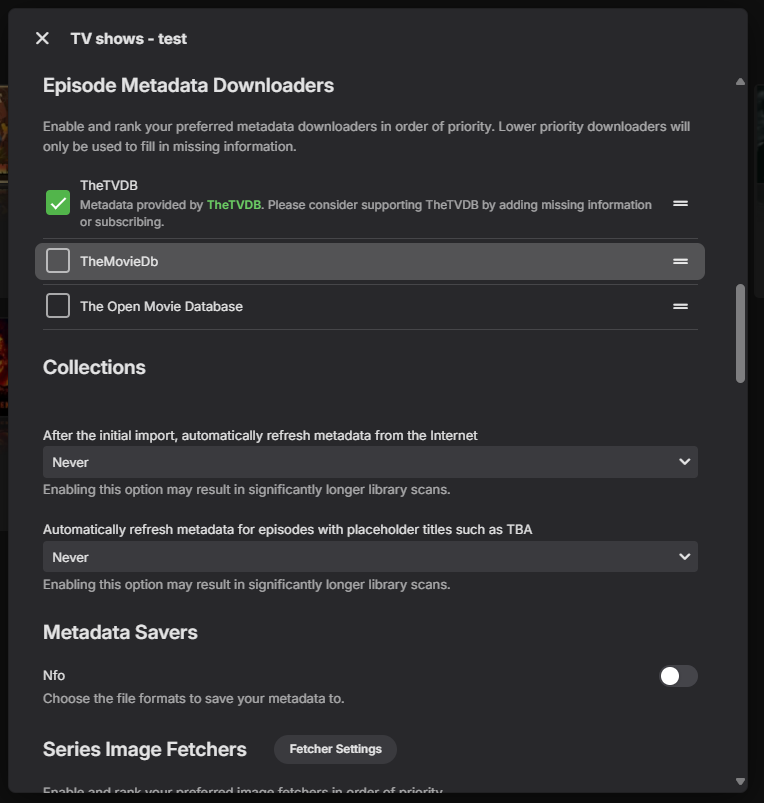Click the Episode Metadata Downloaders heading
The image size is (764, 803).
[188, 86]
